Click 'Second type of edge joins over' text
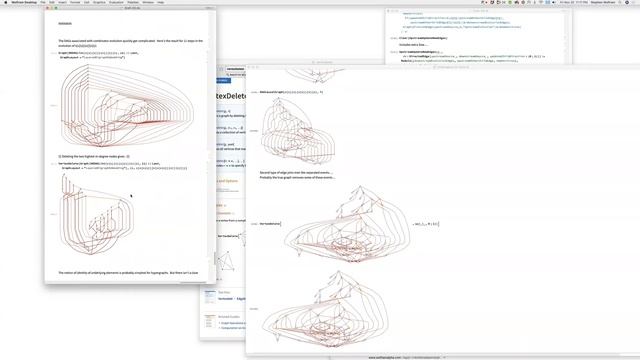Viewport: 640px width, 360px height. [296, 173]
